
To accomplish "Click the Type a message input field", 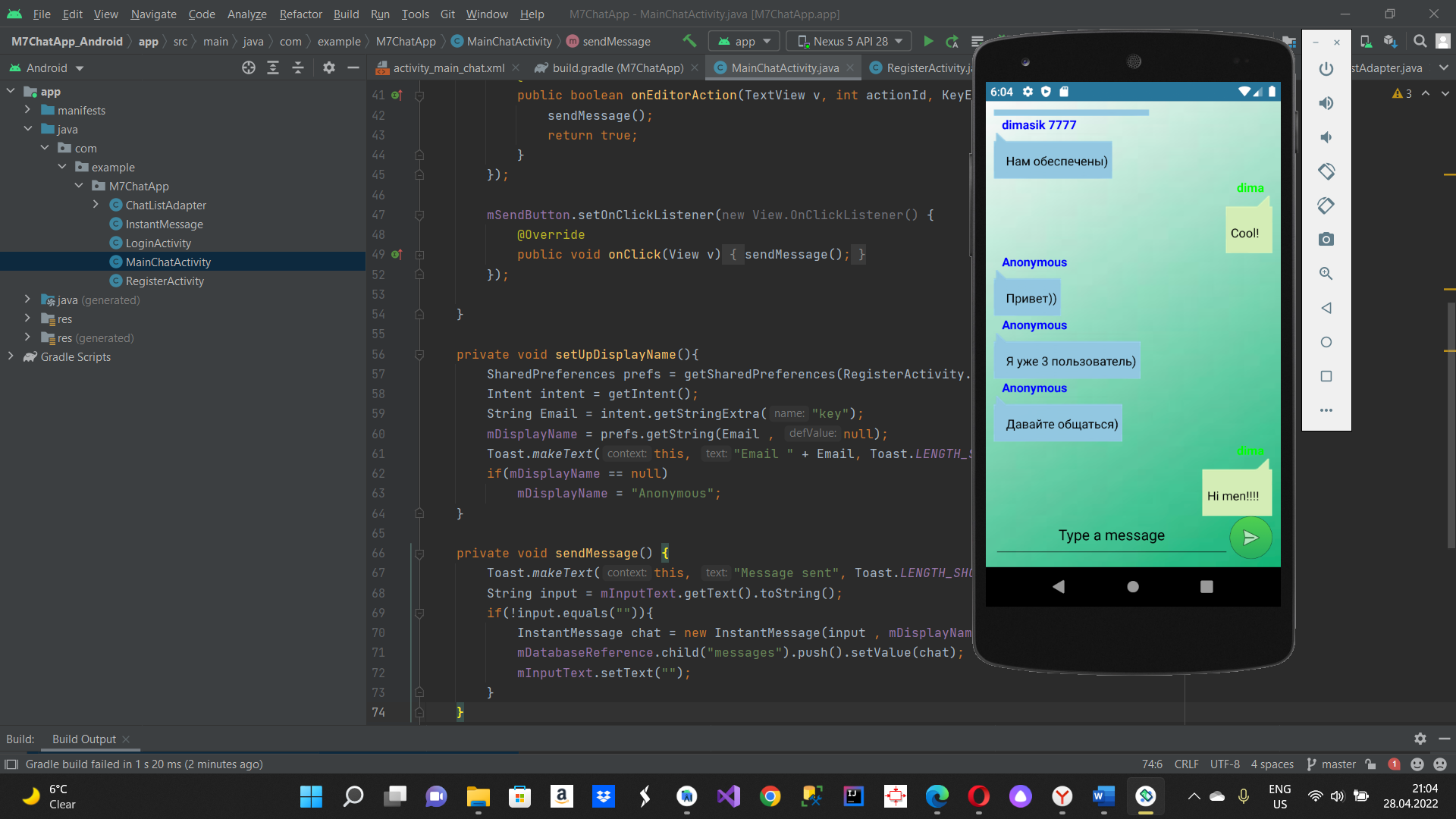I will pos(1111,535).
